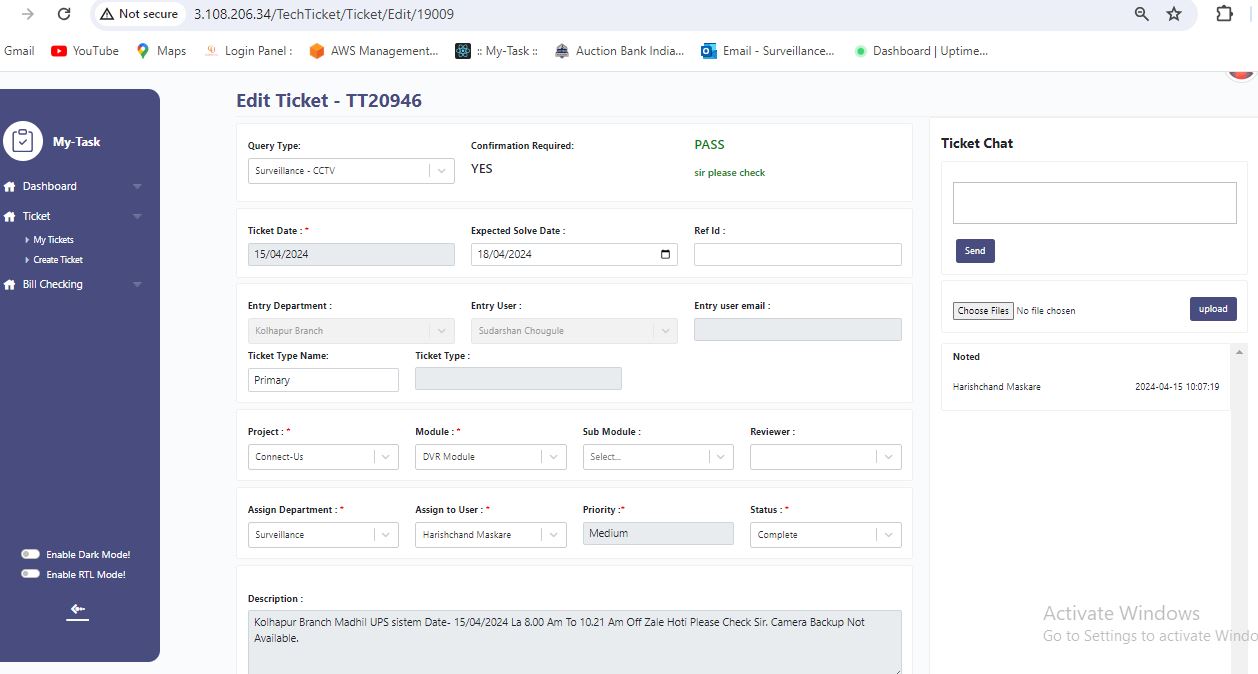The width and height of the screenshot is (1258, 674).
Task: Open Email - Surveillance Outlook bookmark
Action: point(768,51)
